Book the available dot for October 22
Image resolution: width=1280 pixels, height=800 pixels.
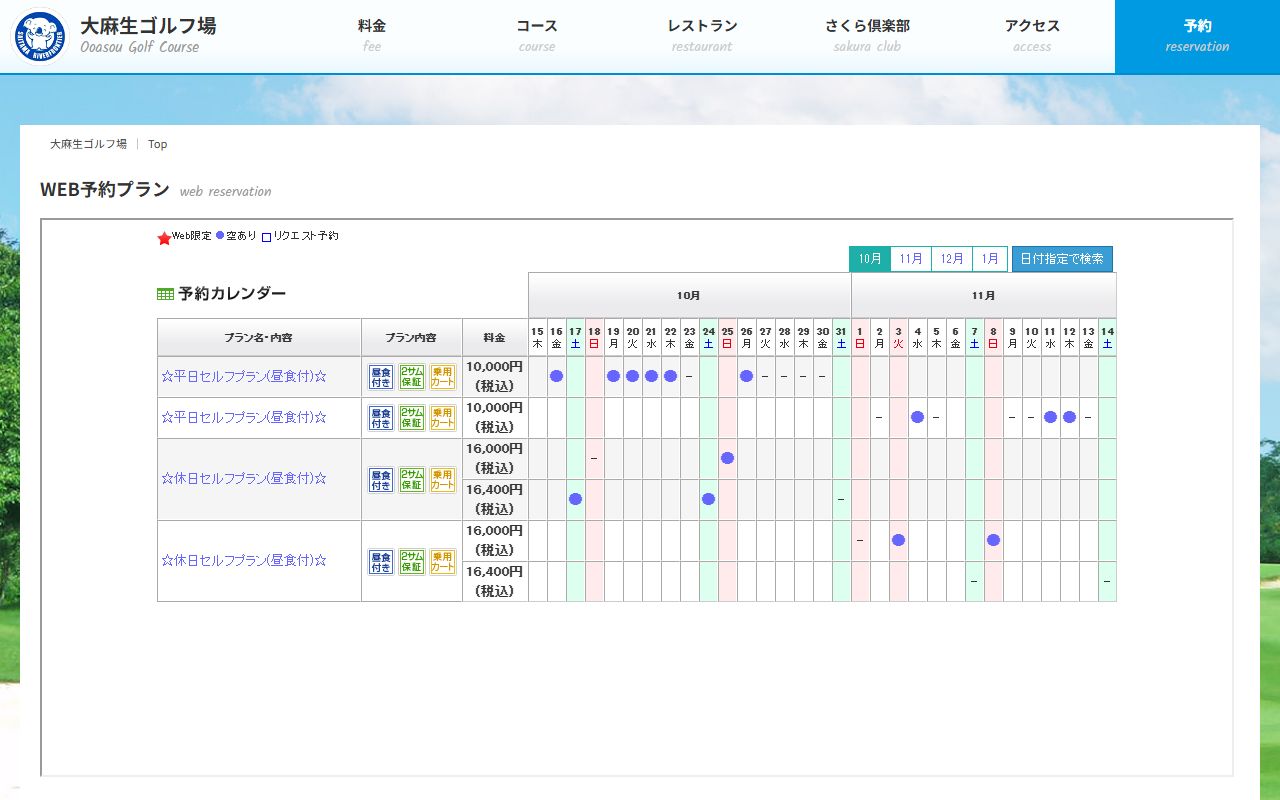coord(670,376)
